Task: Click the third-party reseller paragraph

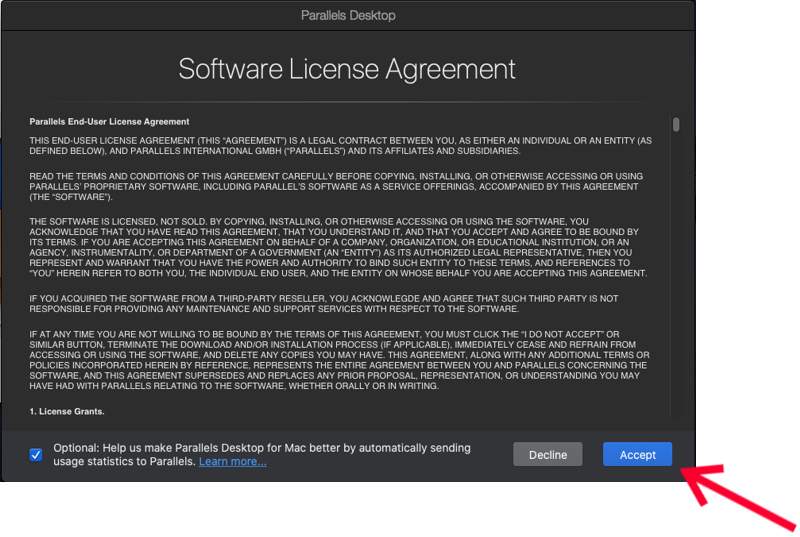Action: (x=325, y=304)
